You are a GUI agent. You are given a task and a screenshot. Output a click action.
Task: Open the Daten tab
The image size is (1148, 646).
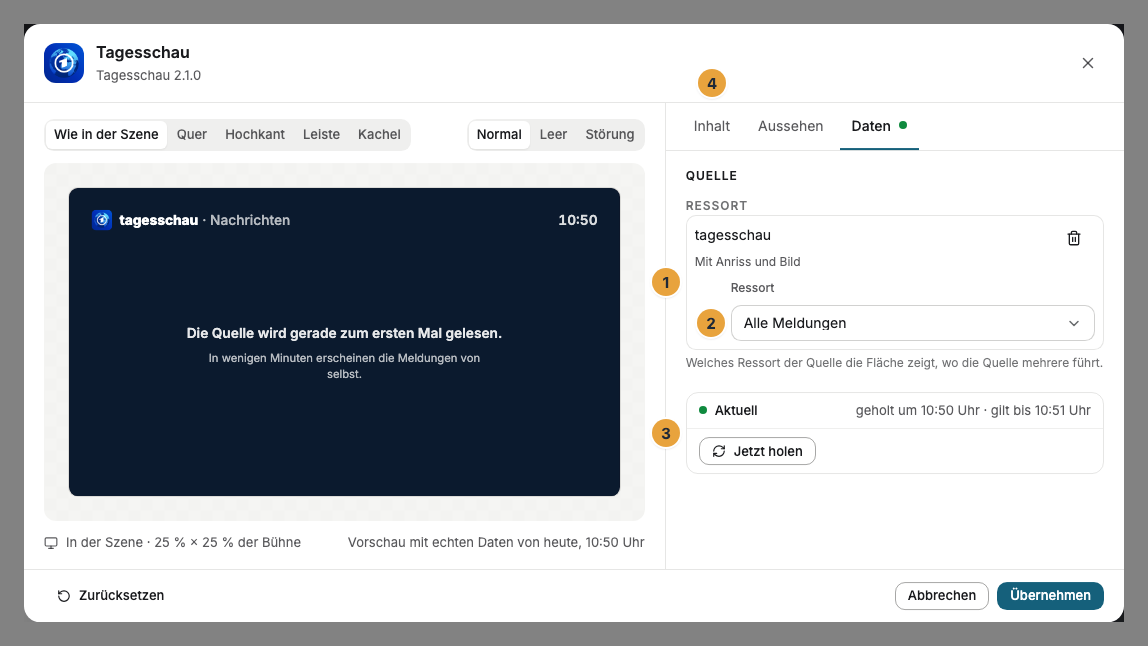point(879,126)
